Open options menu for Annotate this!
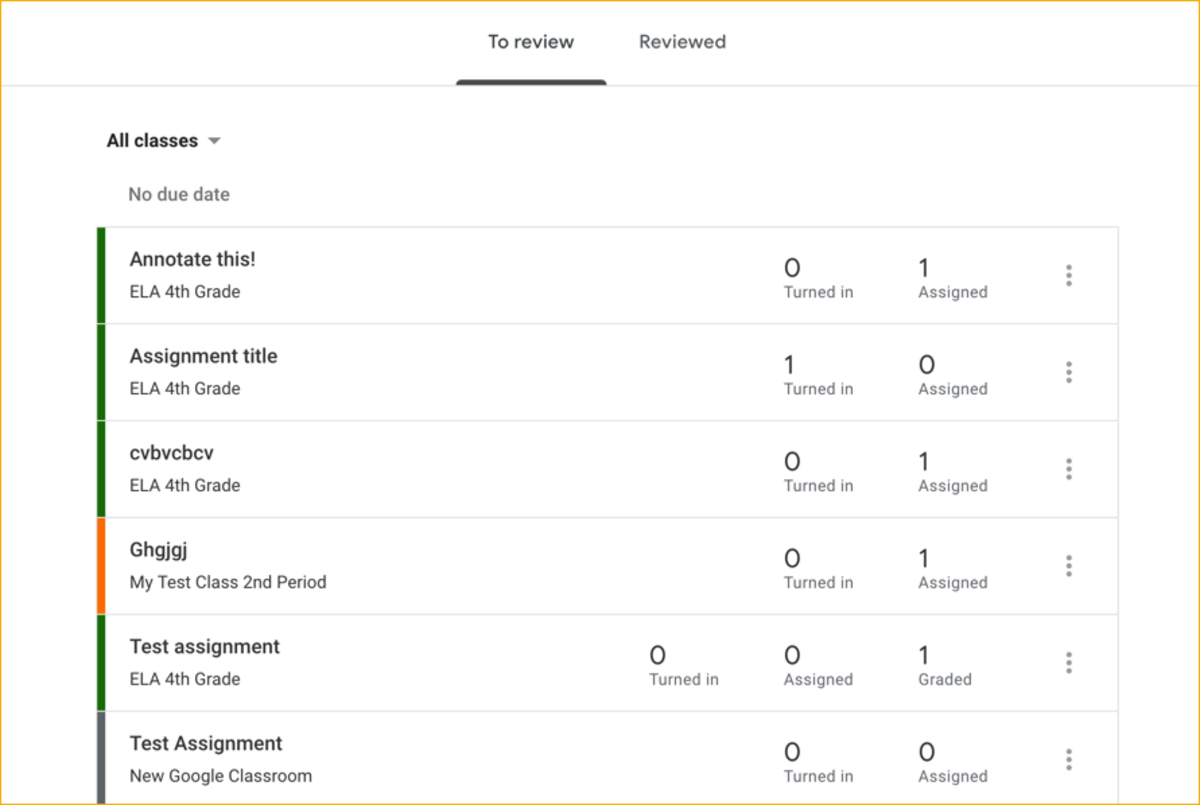 click(1069, 276)
